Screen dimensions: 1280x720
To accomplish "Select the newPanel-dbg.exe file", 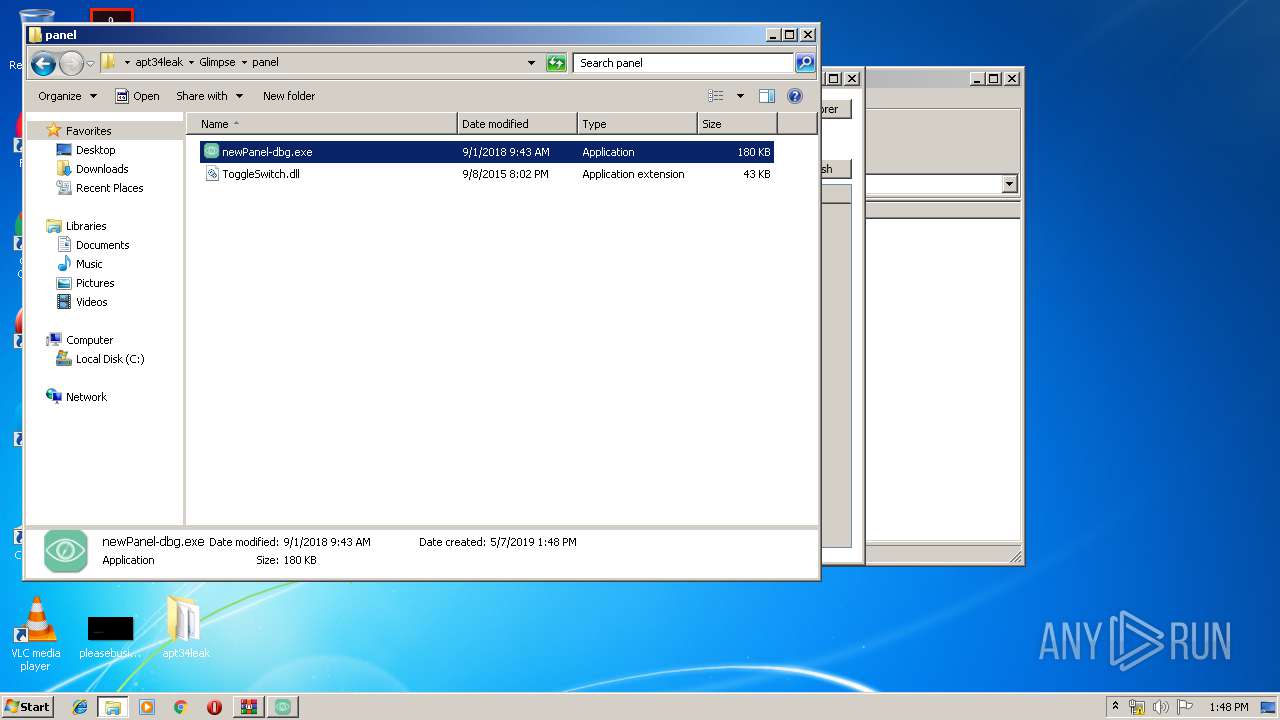I will click(x=486, y=152).
